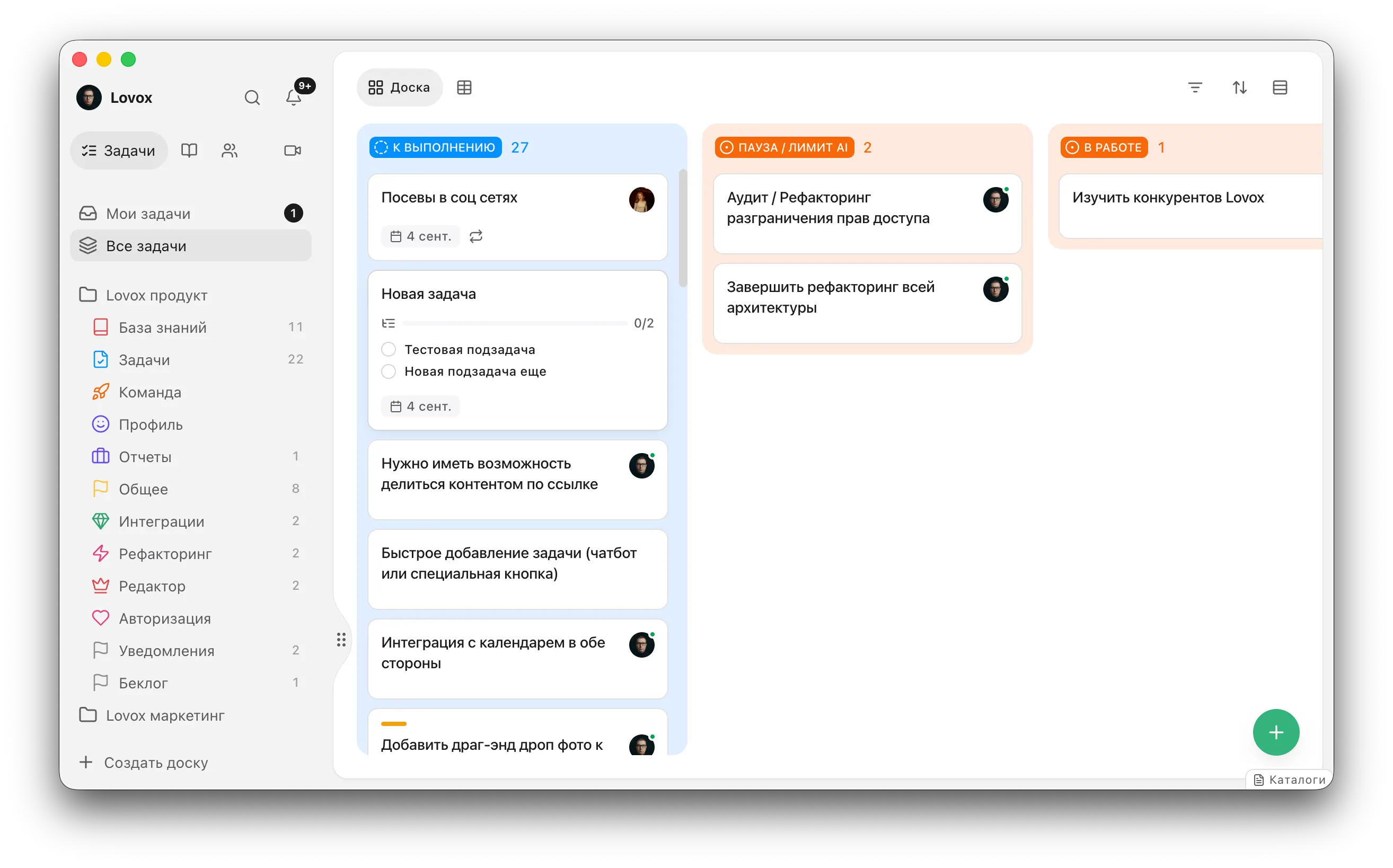Open the video camera icon
Viewport: 1393px width, 868px height.
click(x=293, y=150)
